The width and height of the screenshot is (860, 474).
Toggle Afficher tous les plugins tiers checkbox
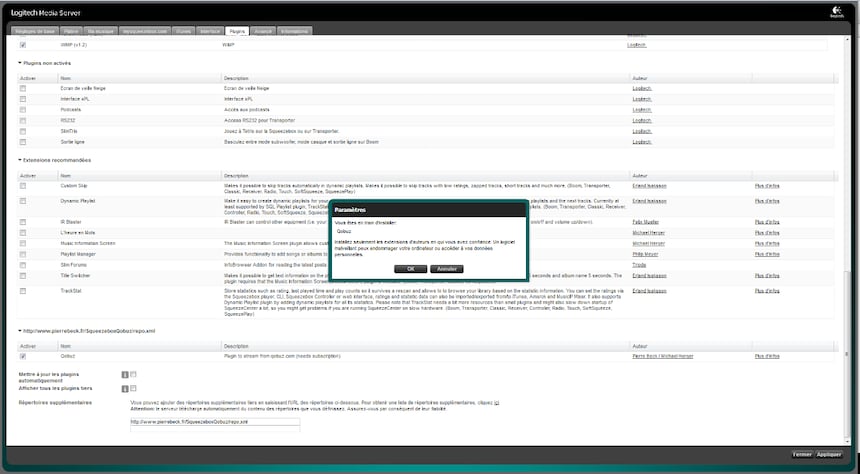point(133,388)
